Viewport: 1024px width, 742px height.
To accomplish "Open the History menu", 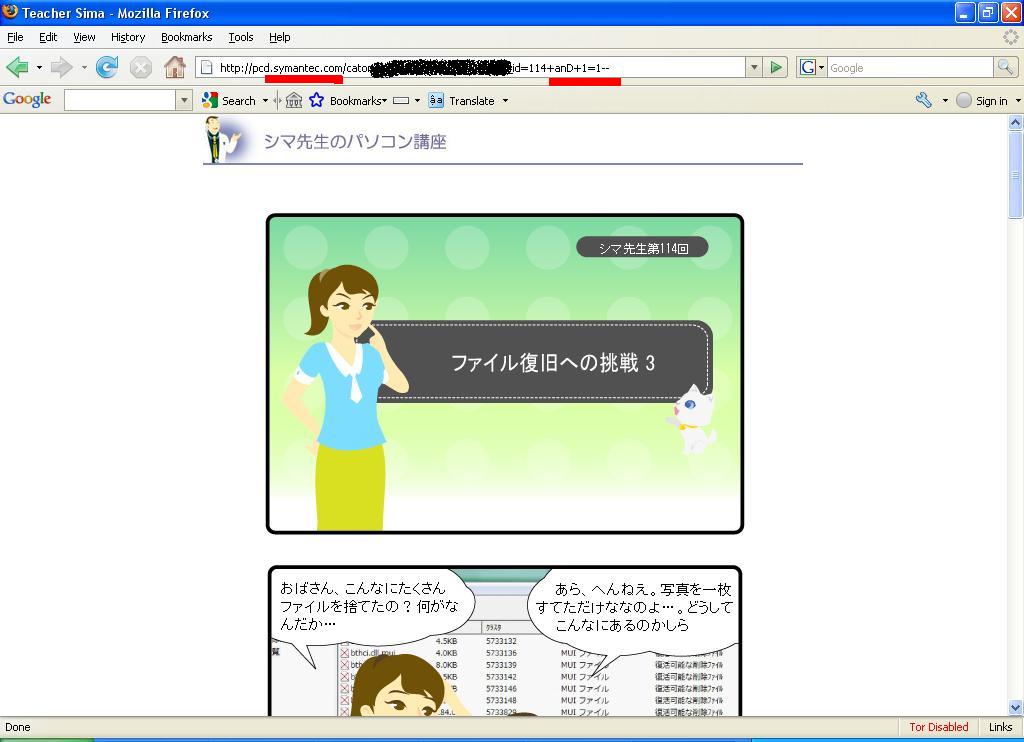I will pyautogui.click(x=128, y=37).
